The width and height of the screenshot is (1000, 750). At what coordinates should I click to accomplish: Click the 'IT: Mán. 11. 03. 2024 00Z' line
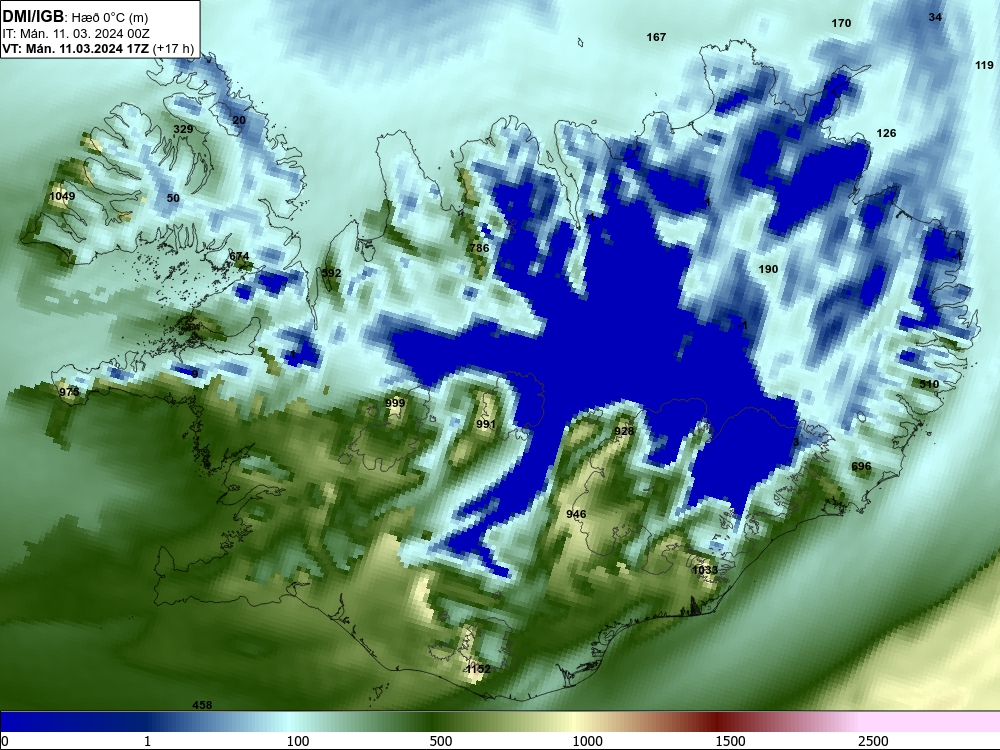click(76, 34)
